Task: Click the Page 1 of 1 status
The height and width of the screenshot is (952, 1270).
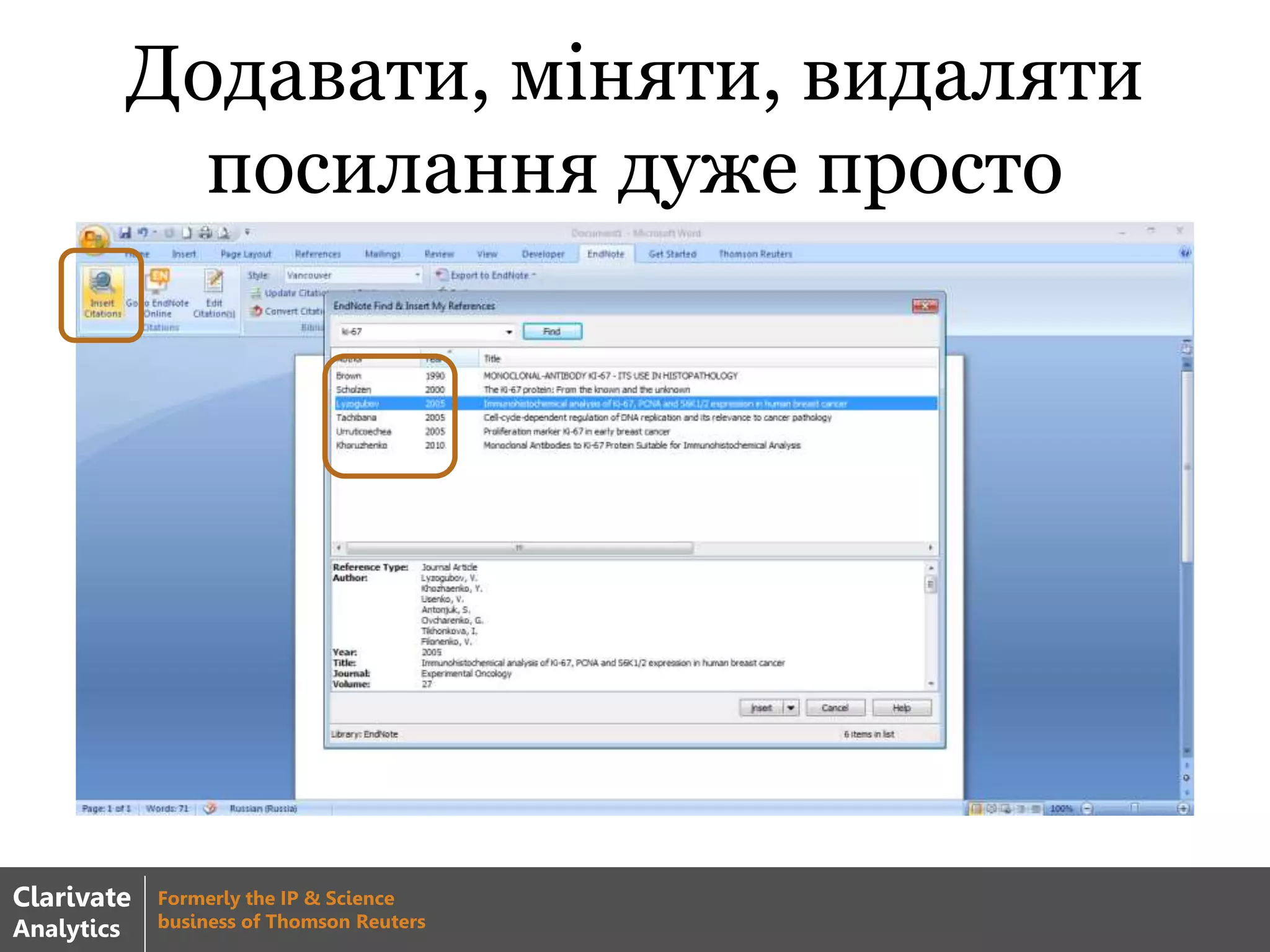Action: 107,809
